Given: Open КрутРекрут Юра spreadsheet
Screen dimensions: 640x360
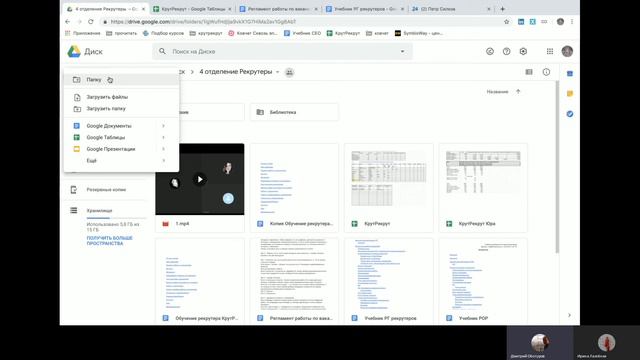Looking at the screenshot, I should (483, 188).
